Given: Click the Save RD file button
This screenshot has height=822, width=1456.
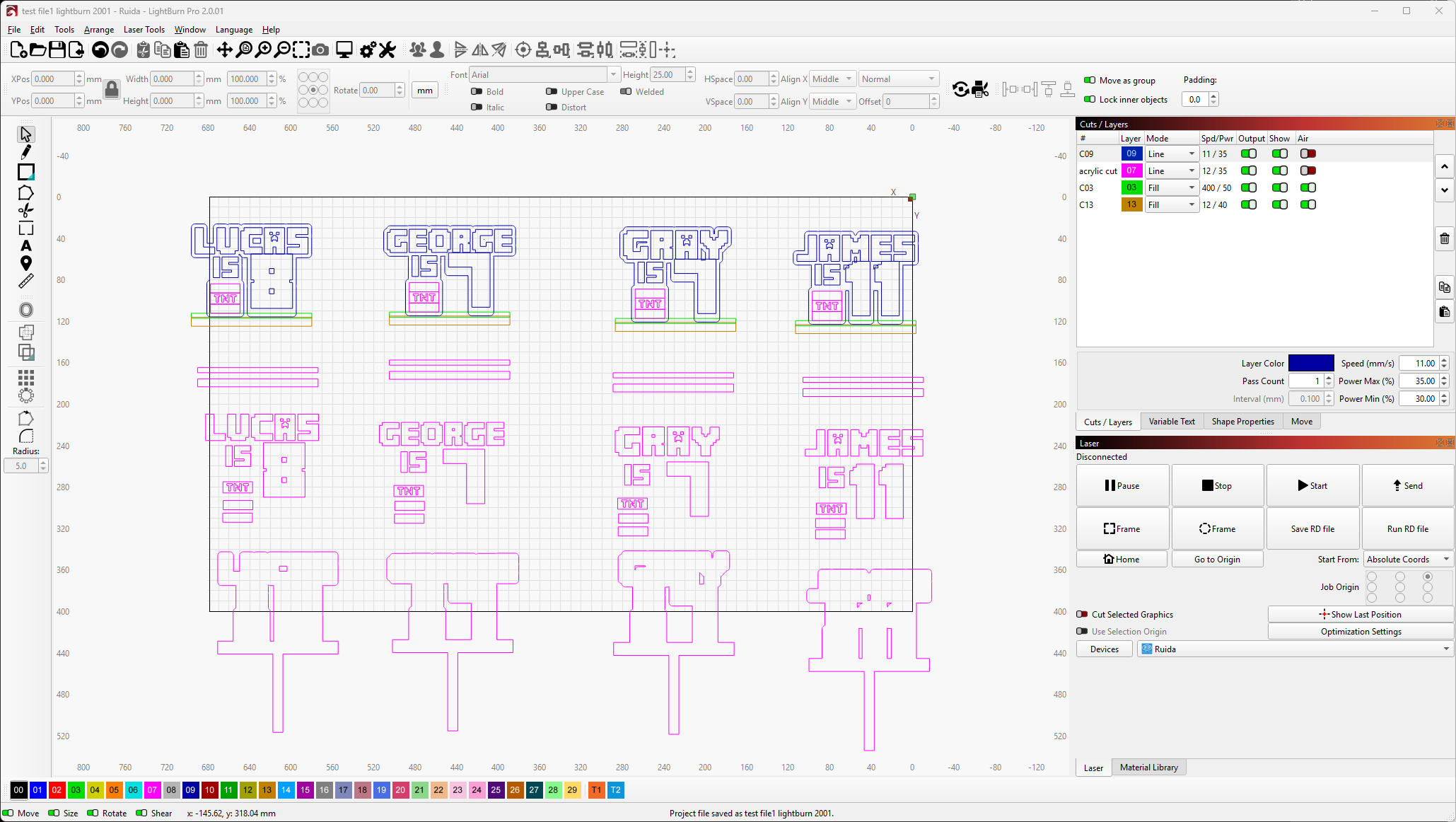Looking at the screenshot, I should [x=1312, y=528].
